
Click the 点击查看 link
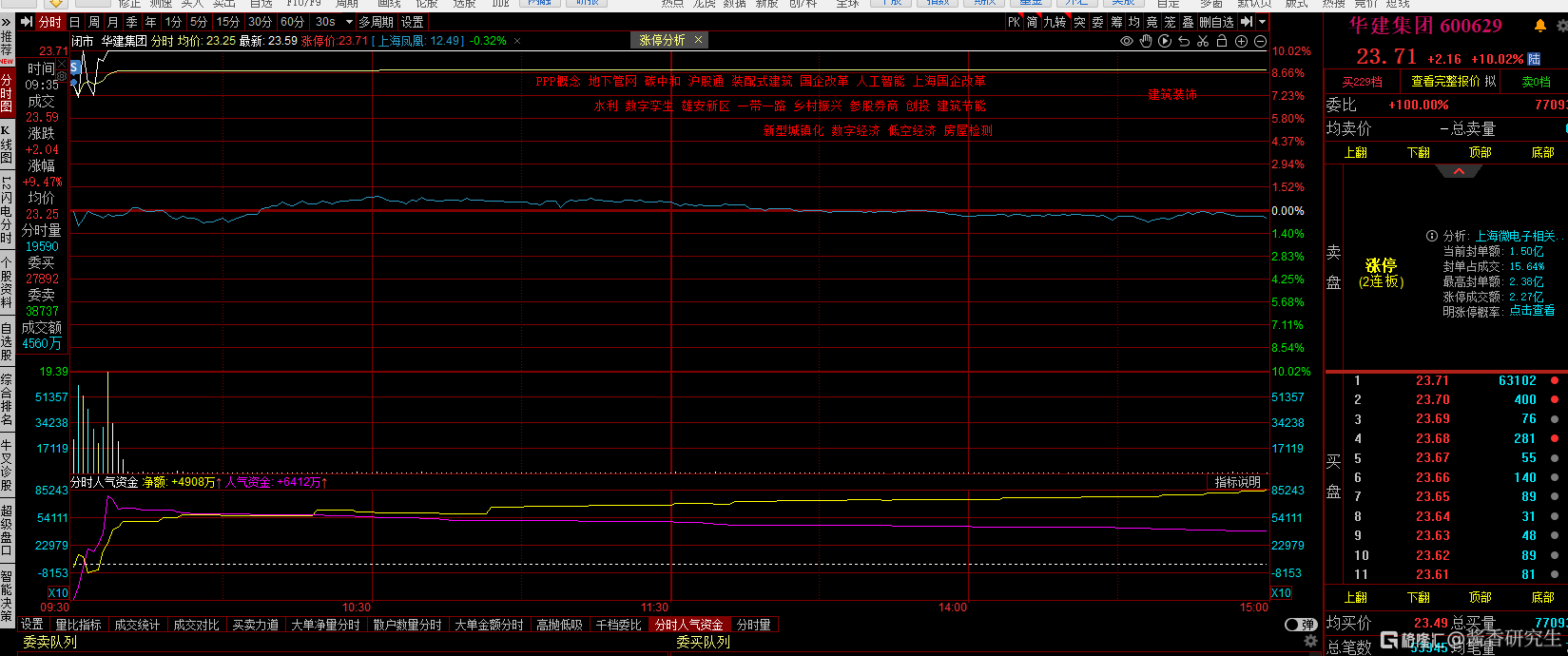tap(1532, 311)
